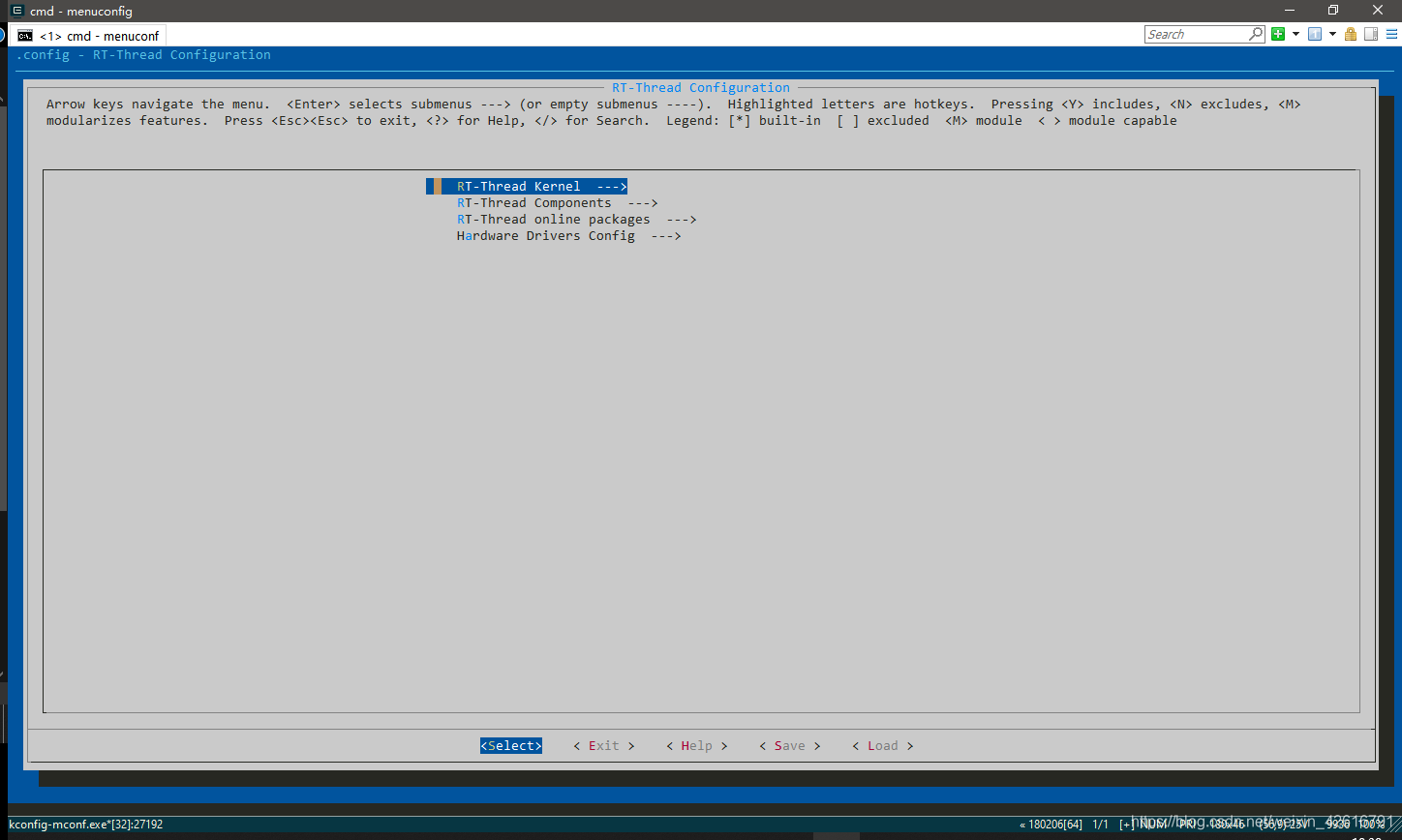The width and height of the screenshot is (1402, 840).
Task: Click the [+] status bar indicator
Action: click(1126, 825)
